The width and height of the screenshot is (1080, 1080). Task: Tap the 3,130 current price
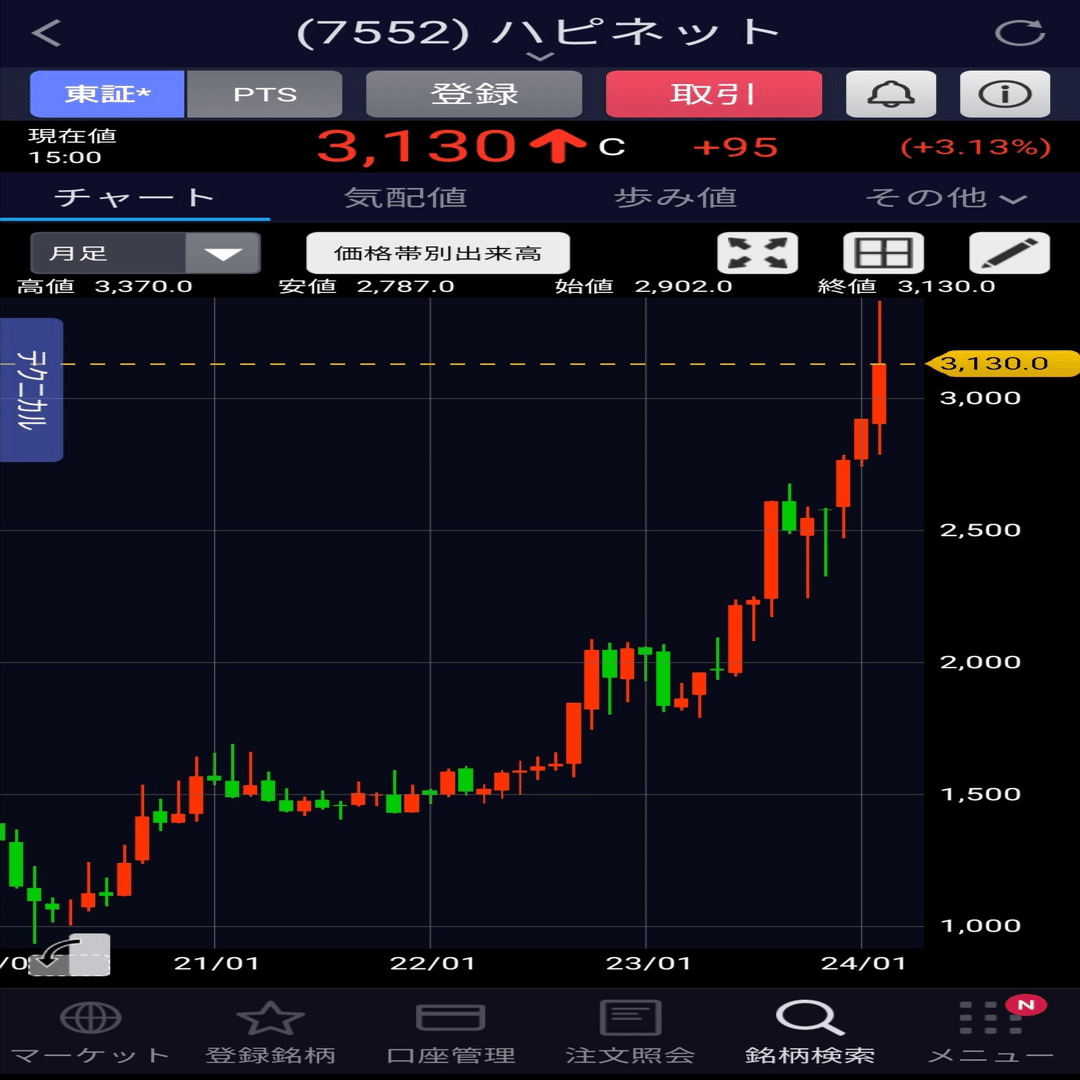point(416,147)
